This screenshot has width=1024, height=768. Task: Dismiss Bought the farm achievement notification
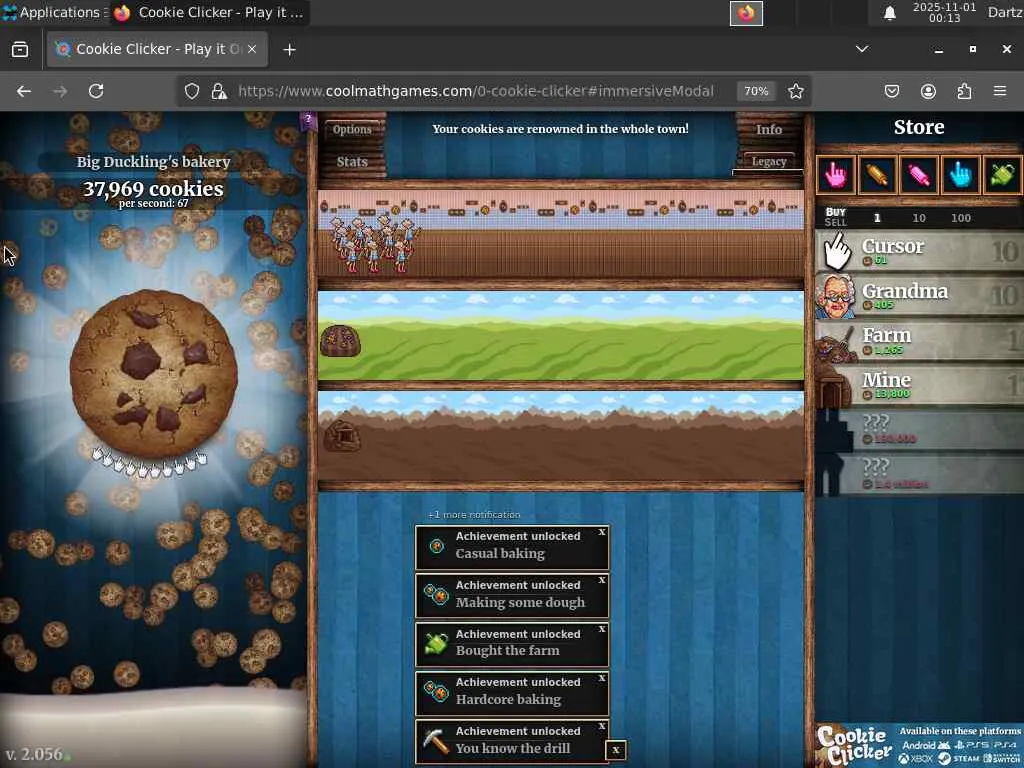point(601,629)
